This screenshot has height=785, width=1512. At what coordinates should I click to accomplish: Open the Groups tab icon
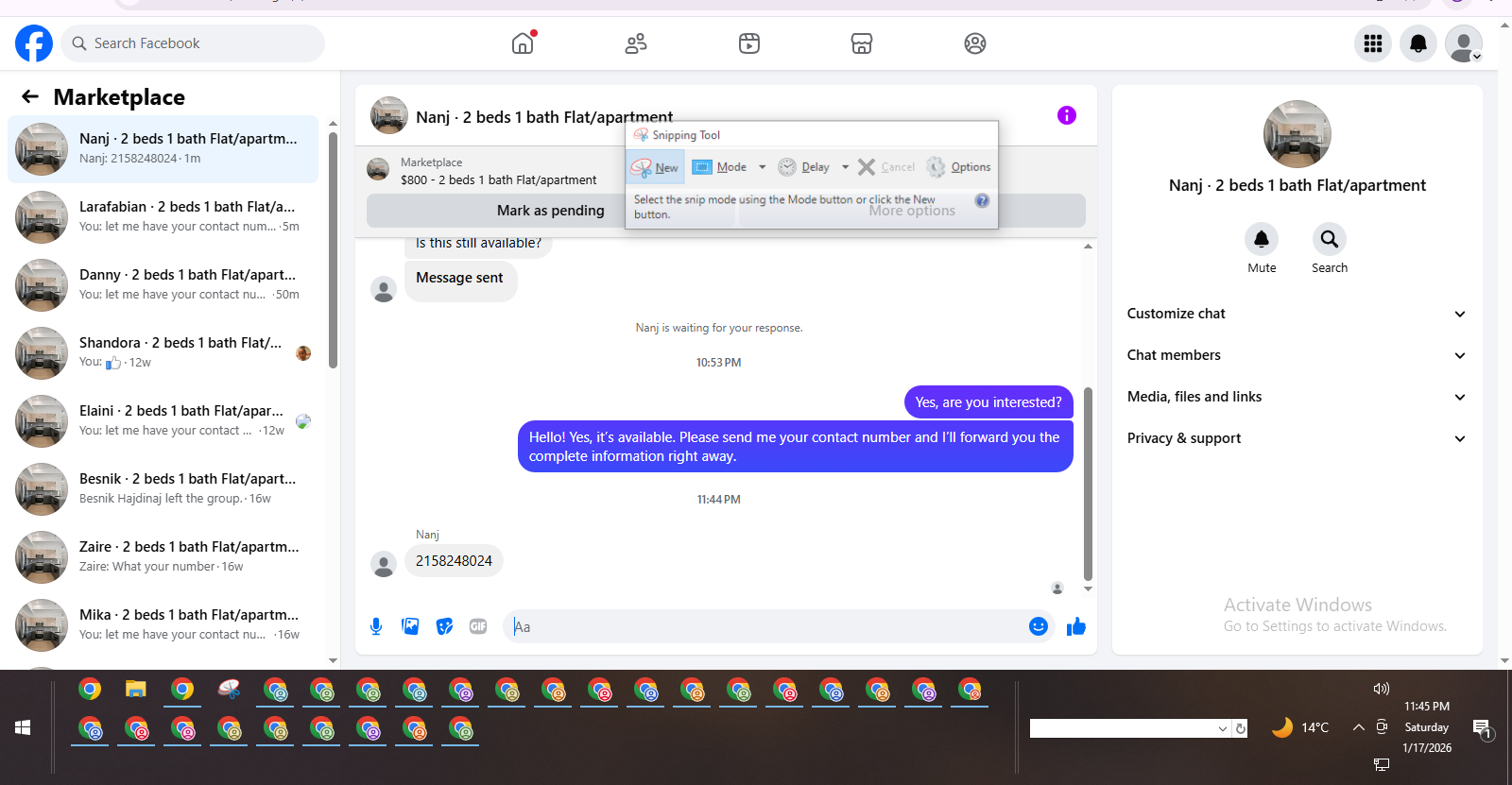tap(975, 43)
